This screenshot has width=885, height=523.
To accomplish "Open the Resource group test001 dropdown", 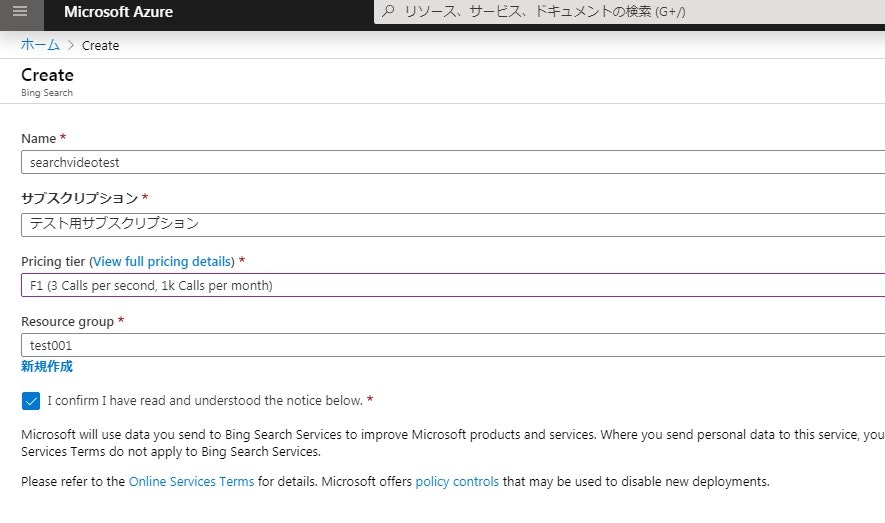I will click(x=453, y=345).
